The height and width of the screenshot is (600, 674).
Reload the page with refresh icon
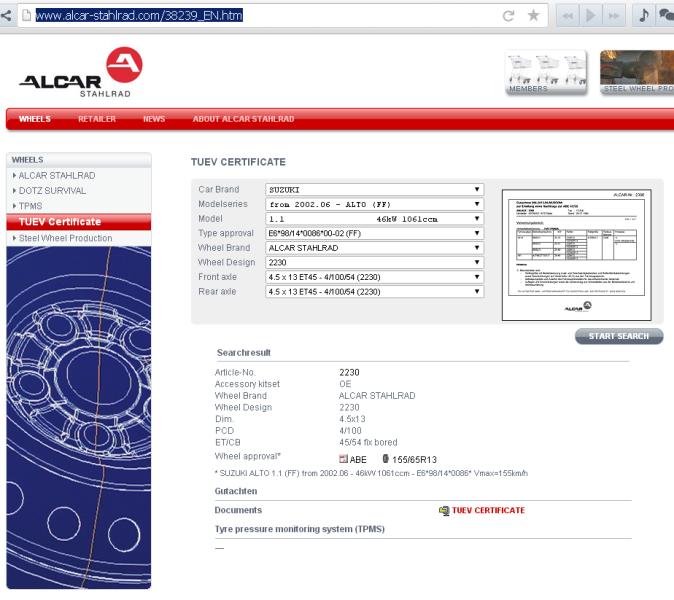point(508,15)
